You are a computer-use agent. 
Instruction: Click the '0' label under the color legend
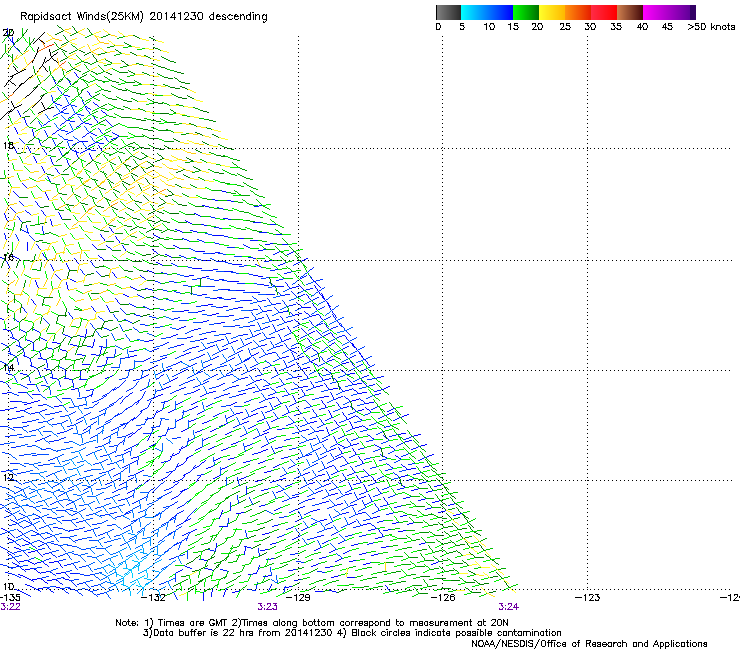click(x=438, y=27)
